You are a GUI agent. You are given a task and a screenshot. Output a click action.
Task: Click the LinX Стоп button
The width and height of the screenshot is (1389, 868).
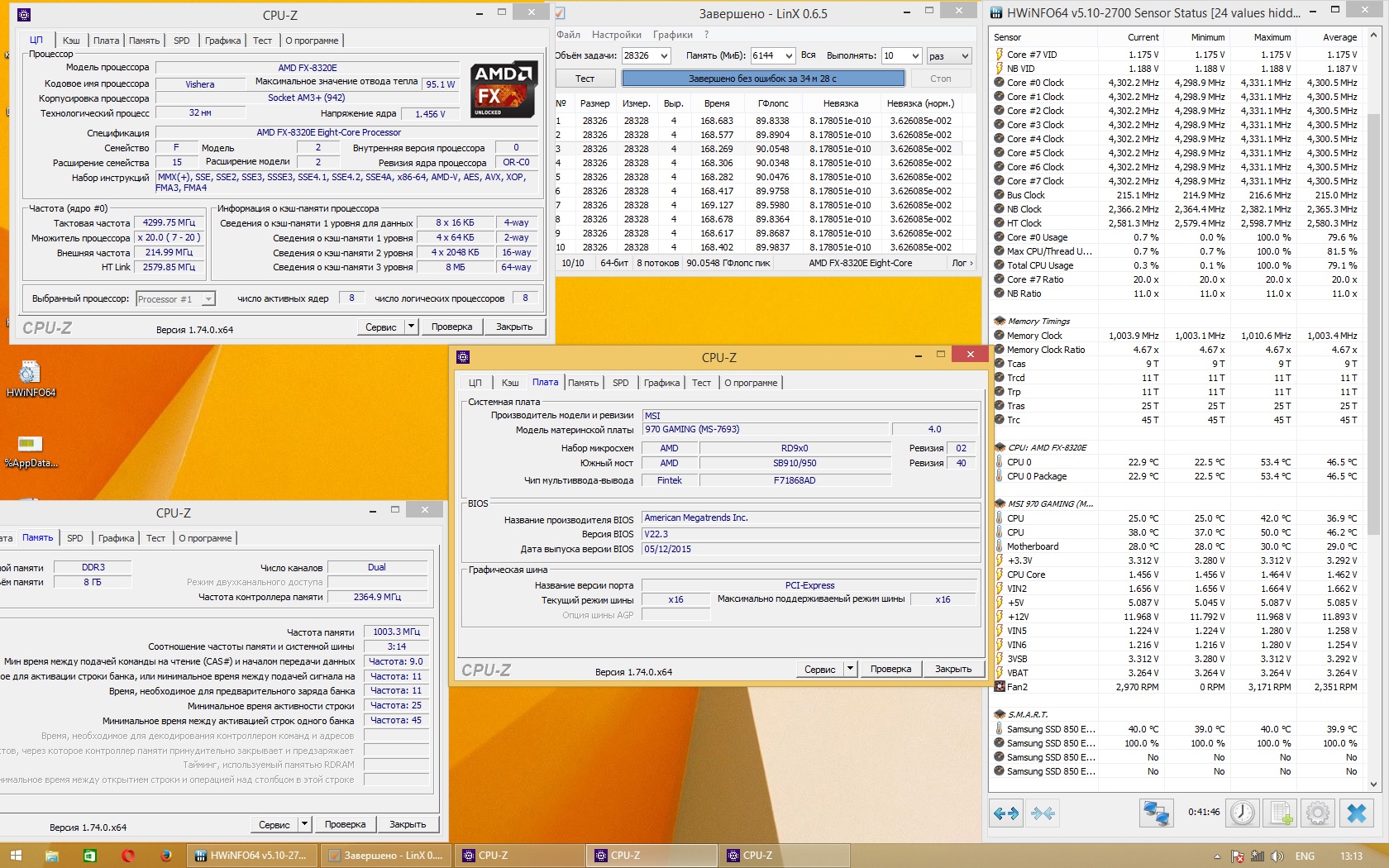pyautogui.click(x=941, y=79)
